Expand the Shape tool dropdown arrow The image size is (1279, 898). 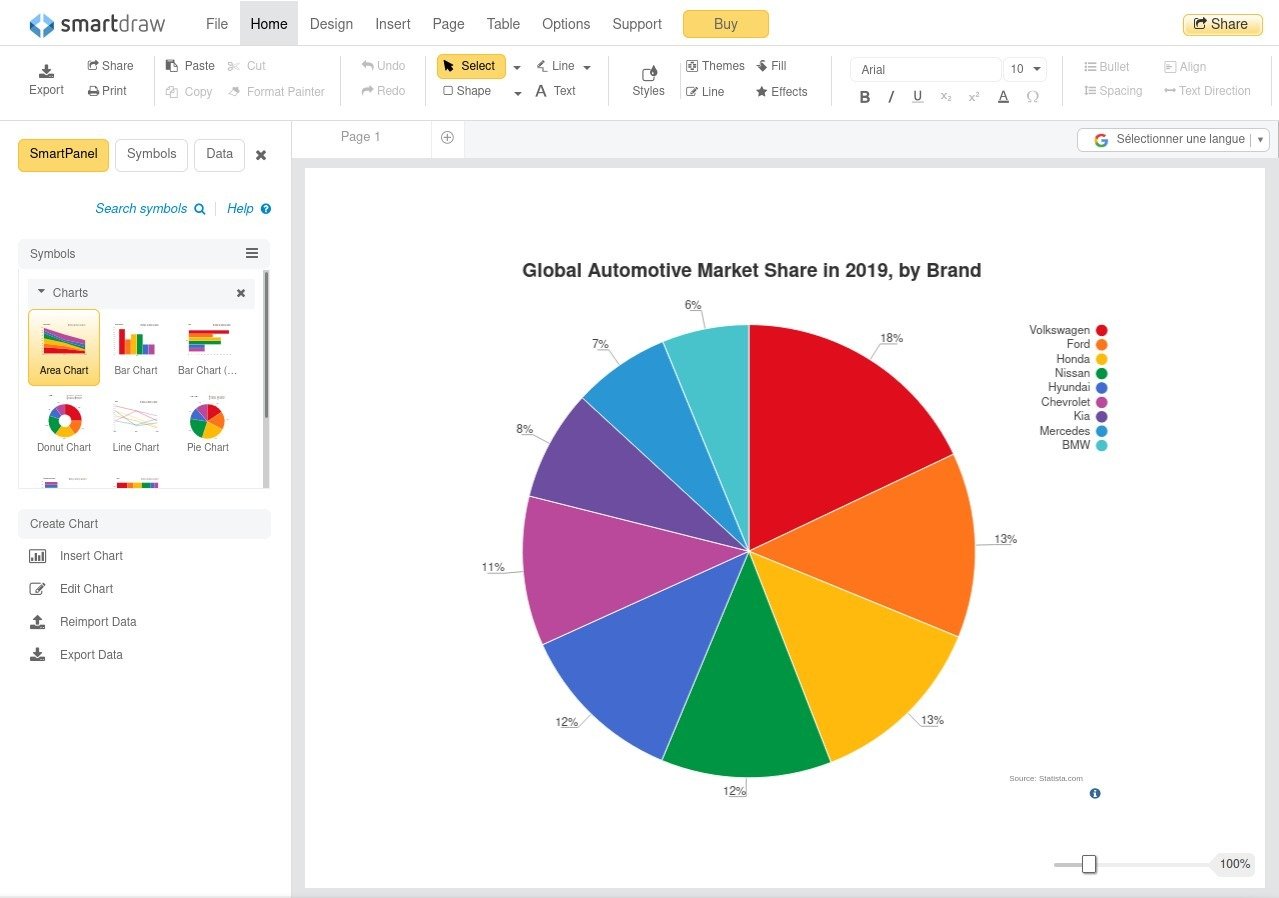pyautogui.click(x=517, y=93)
